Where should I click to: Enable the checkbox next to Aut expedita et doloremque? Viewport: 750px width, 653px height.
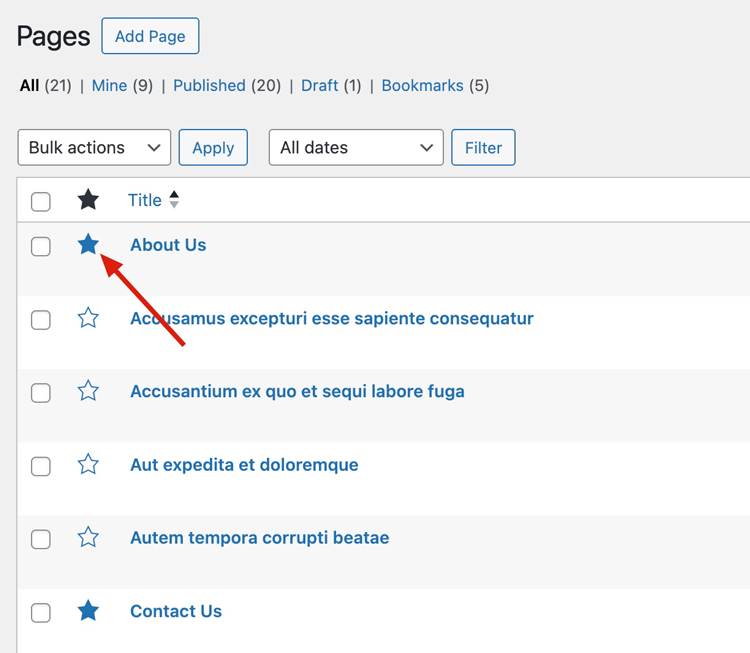click(41, 466)
